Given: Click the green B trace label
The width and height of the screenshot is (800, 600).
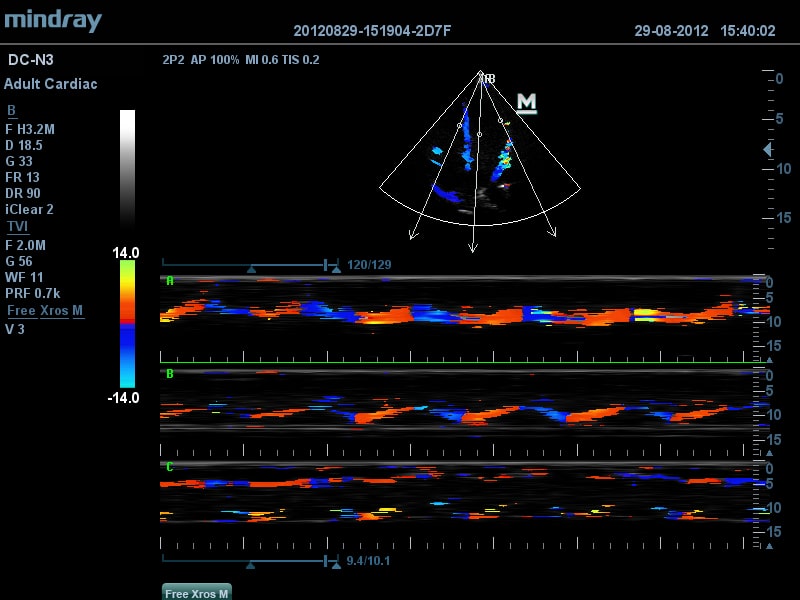Looking at the screenshot, I should click(169, 375).
